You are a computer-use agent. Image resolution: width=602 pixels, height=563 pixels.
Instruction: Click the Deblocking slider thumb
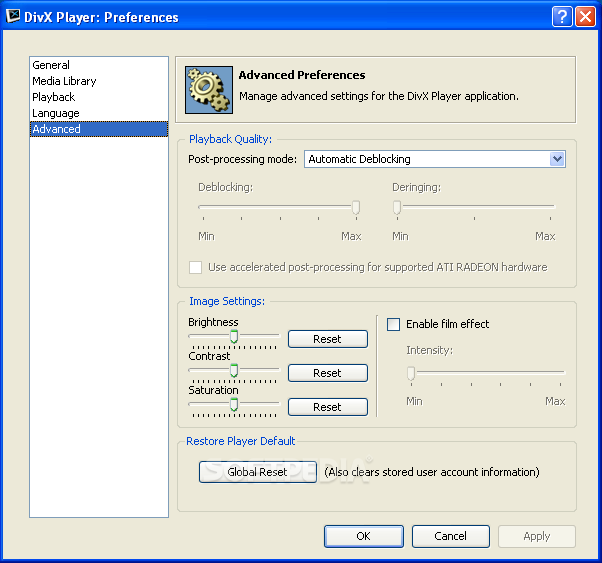tap(356, 207)
